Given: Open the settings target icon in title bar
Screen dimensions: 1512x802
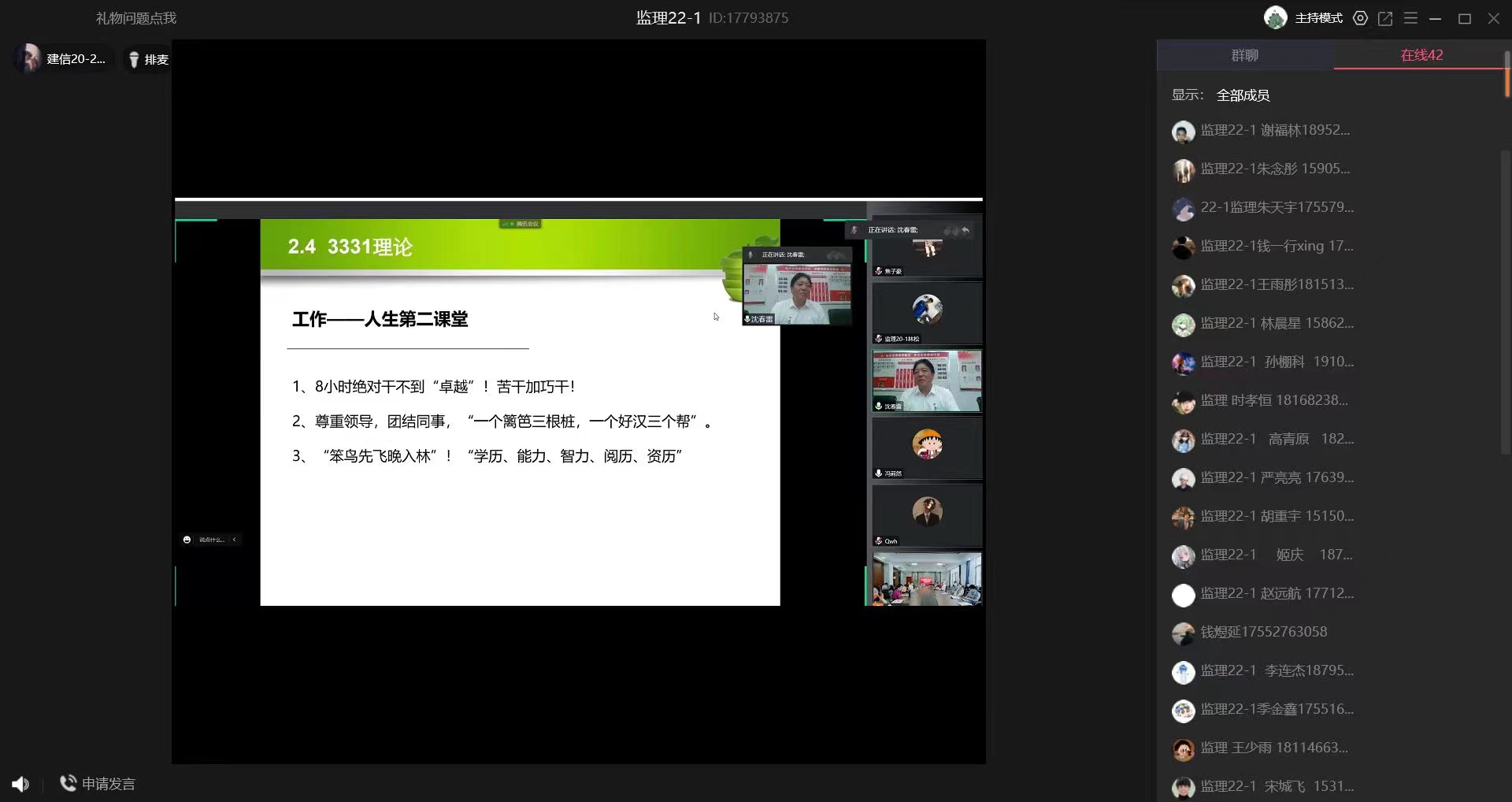Looking at the screenshot, I should (1360, 18).
